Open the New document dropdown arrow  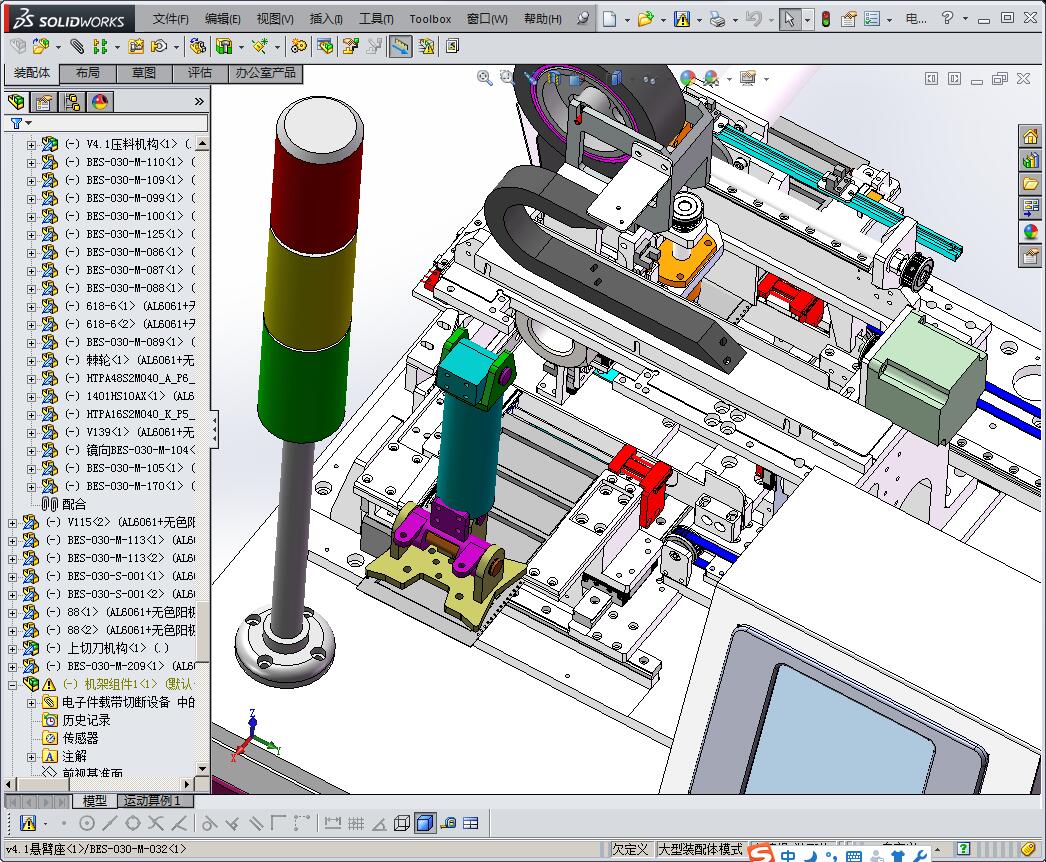pyautogui.click(x=627, y=20)
